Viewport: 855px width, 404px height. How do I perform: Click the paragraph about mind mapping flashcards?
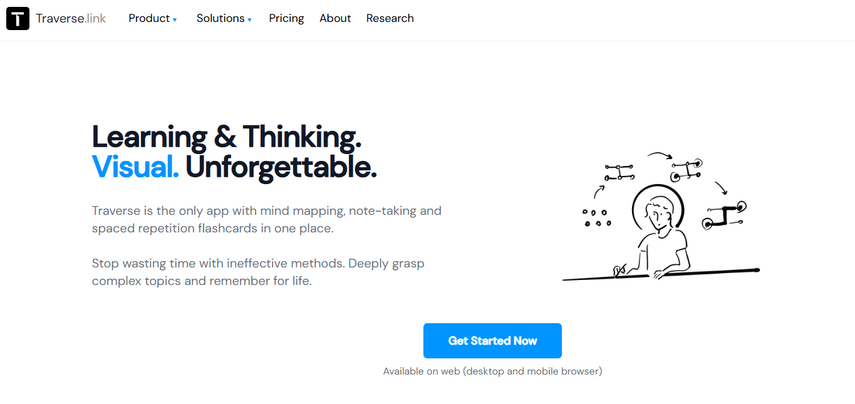click(267, 220)
